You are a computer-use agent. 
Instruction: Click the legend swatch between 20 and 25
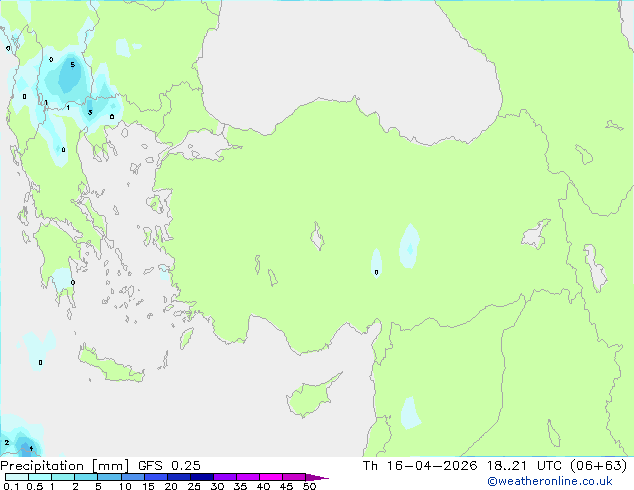[179, 477]
